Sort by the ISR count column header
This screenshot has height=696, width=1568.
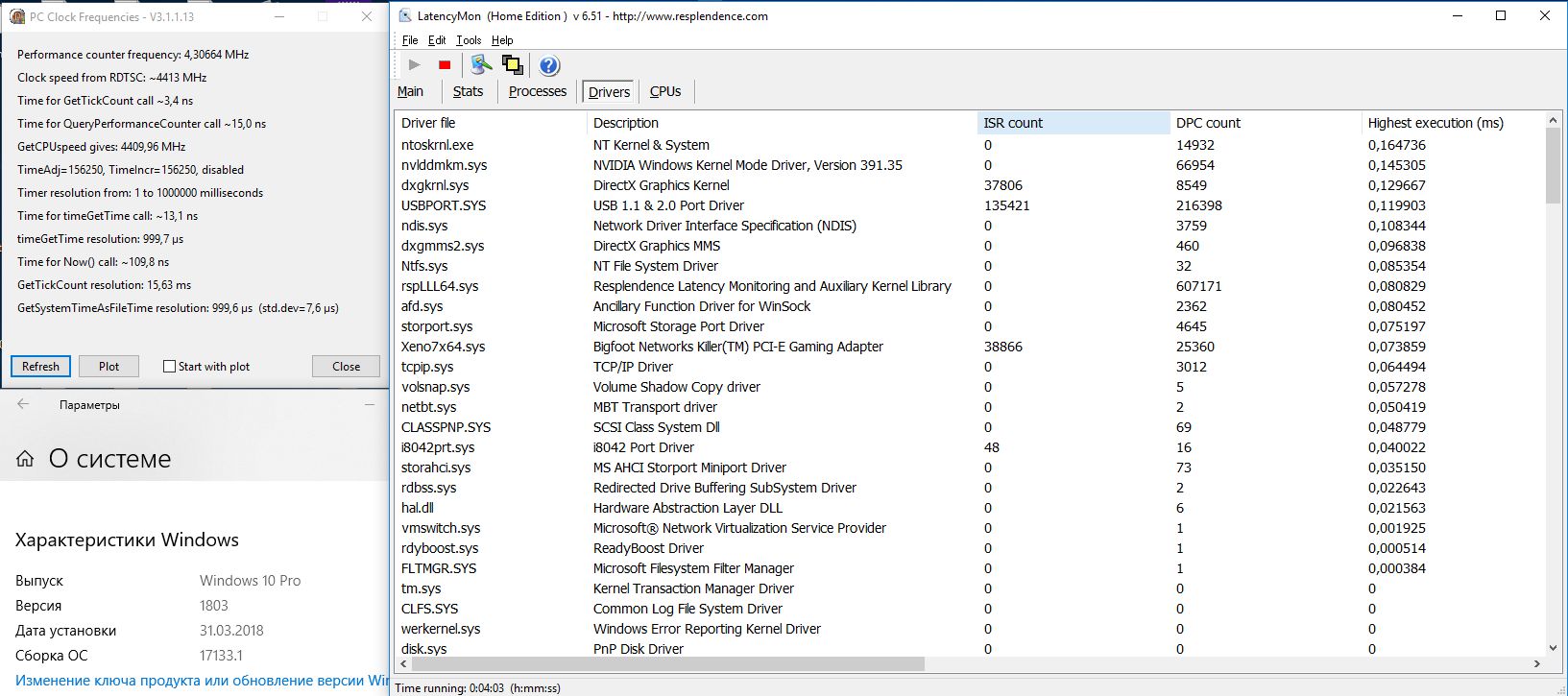pos(1073,123)
